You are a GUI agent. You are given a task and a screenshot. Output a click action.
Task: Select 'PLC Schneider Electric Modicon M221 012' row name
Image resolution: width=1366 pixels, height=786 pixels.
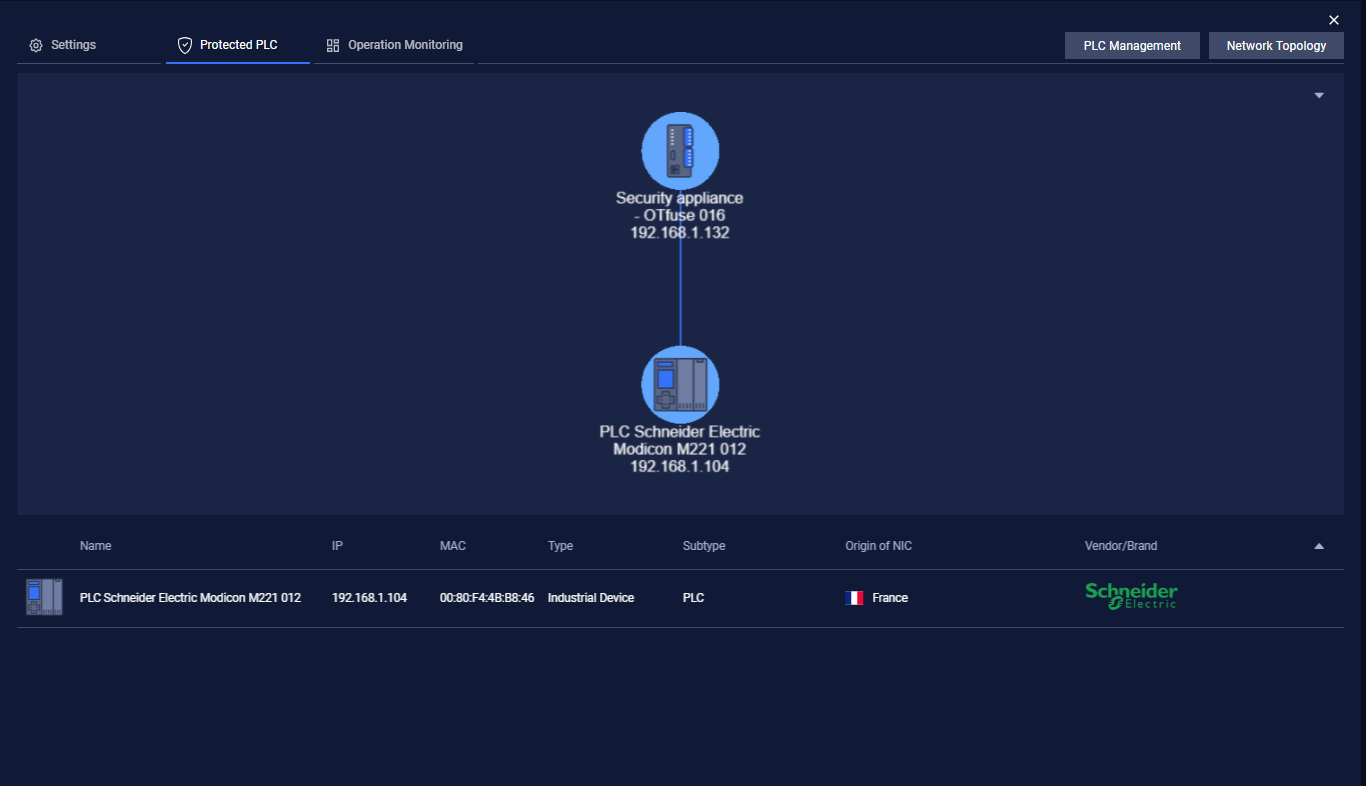pyautogui.click(x=190, y=598)
